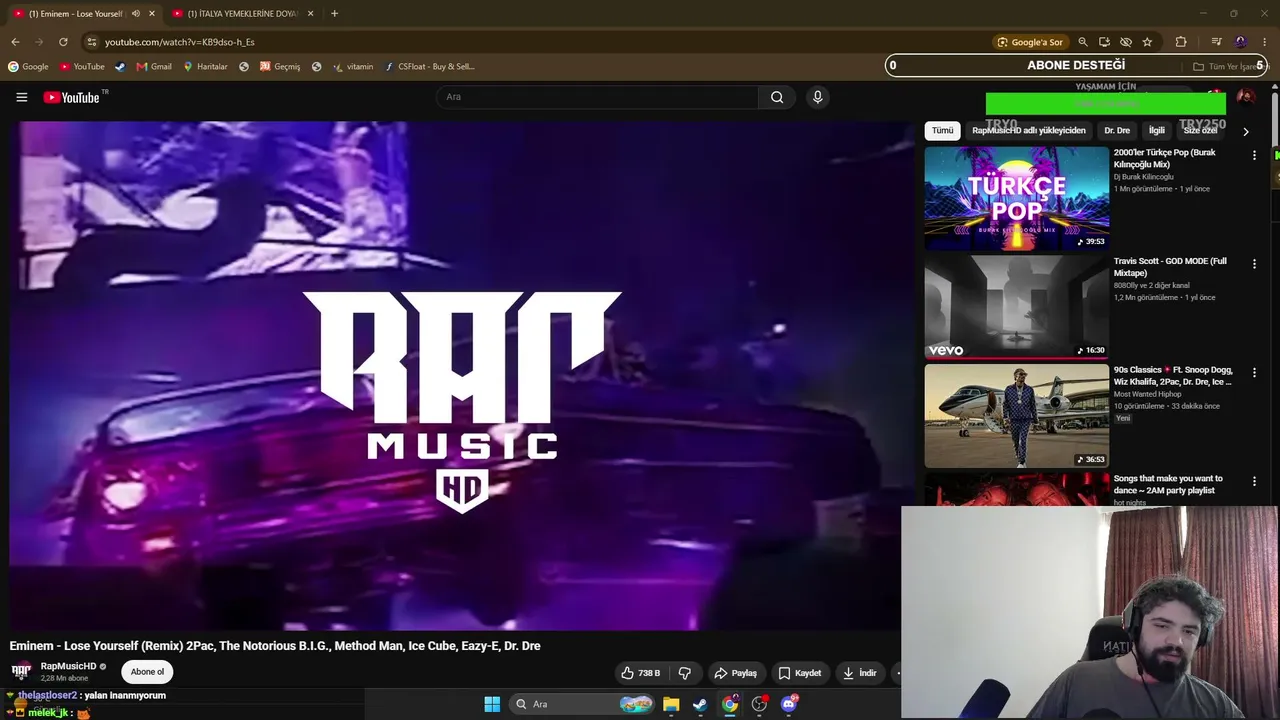Image resolution: width=1280 pixels, height=720 pixels.
Task: Open the browser extensions puzzle icon
Action: (x=1181, y=42)
